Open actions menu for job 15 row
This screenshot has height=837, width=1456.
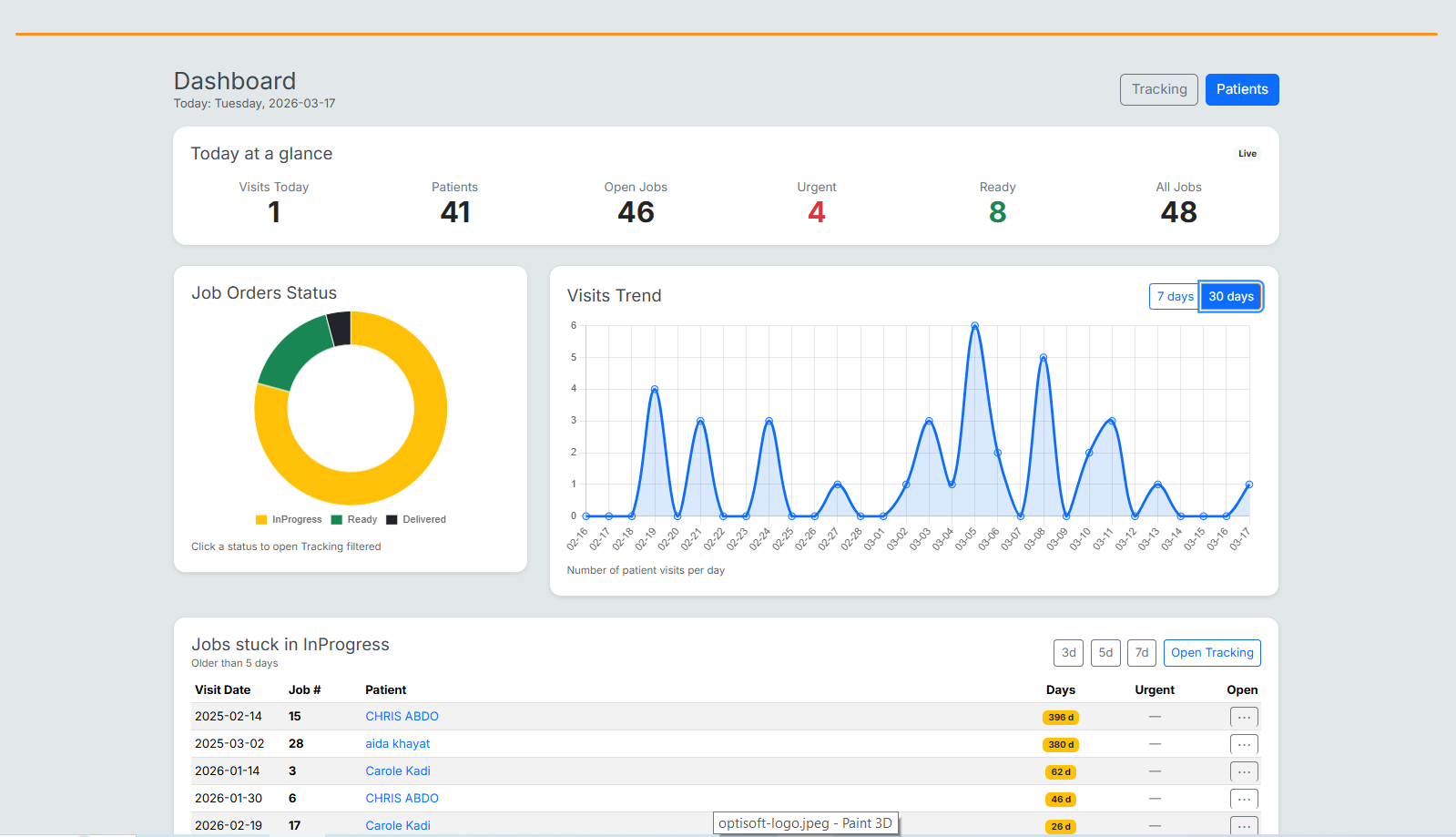click(x=1244, y=717)
